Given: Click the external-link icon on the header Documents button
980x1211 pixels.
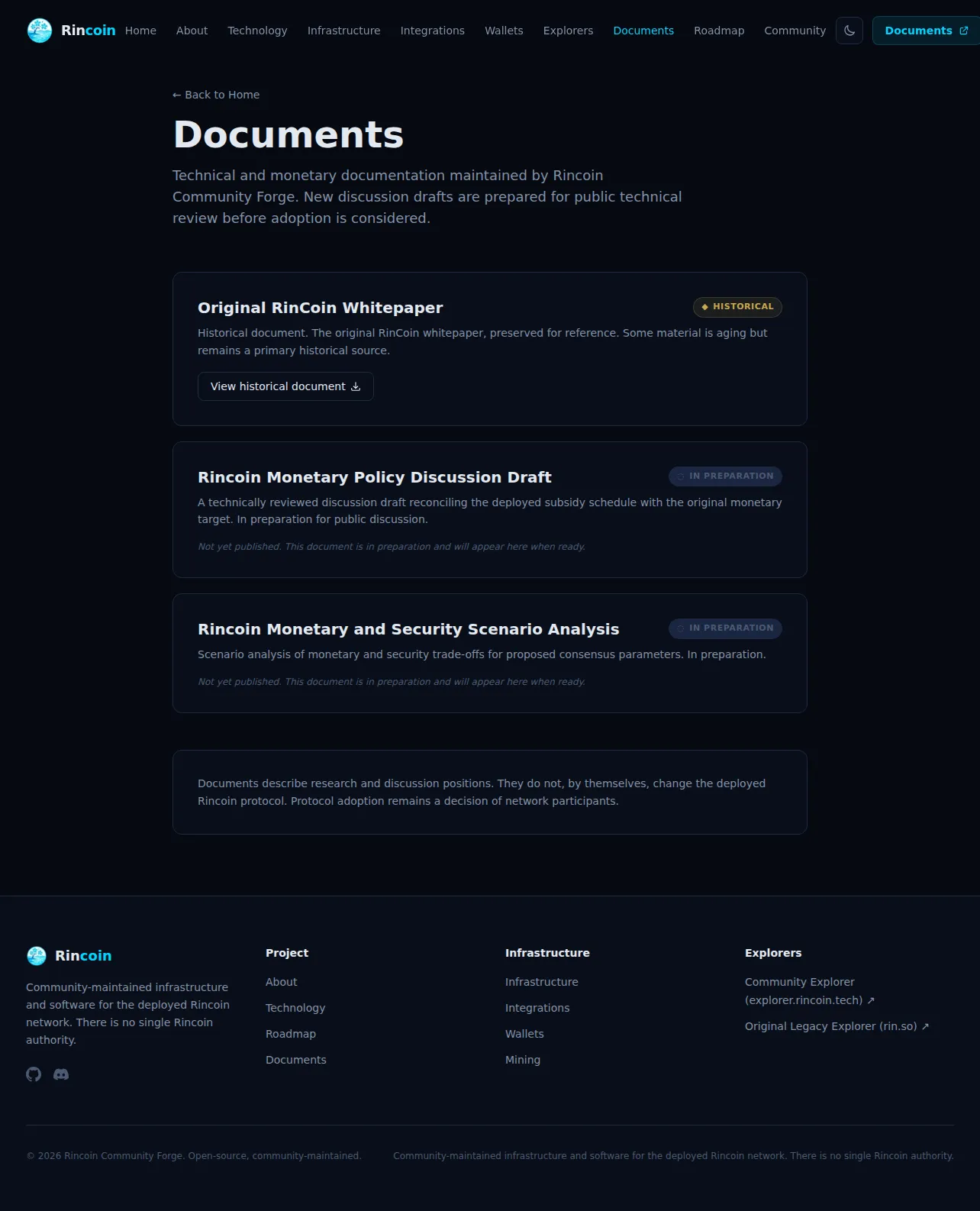Looking at the screenshot, I should tap(963, 31).
